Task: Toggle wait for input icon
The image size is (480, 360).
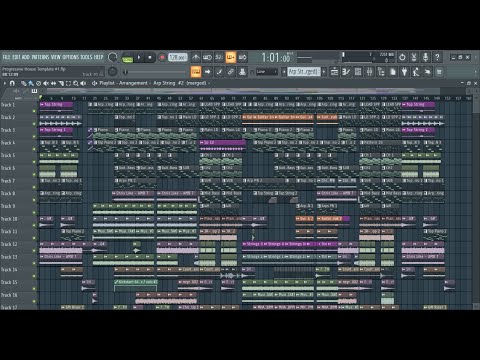Action: (207, 58)
